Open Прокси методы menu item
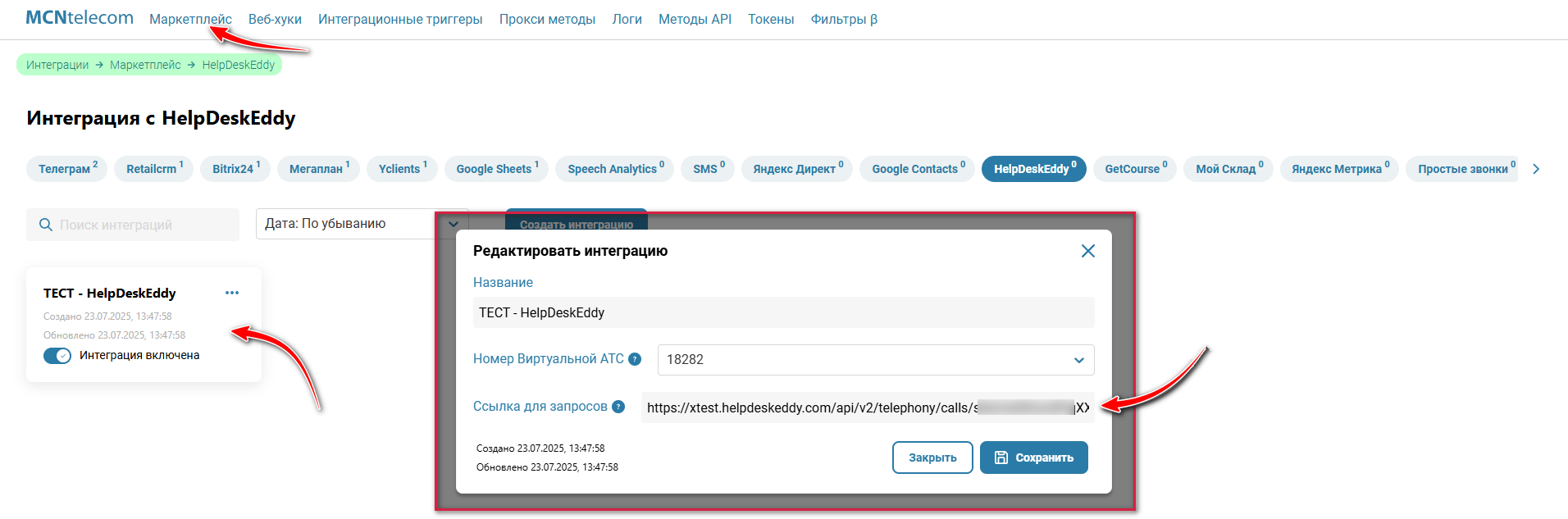 547,19
